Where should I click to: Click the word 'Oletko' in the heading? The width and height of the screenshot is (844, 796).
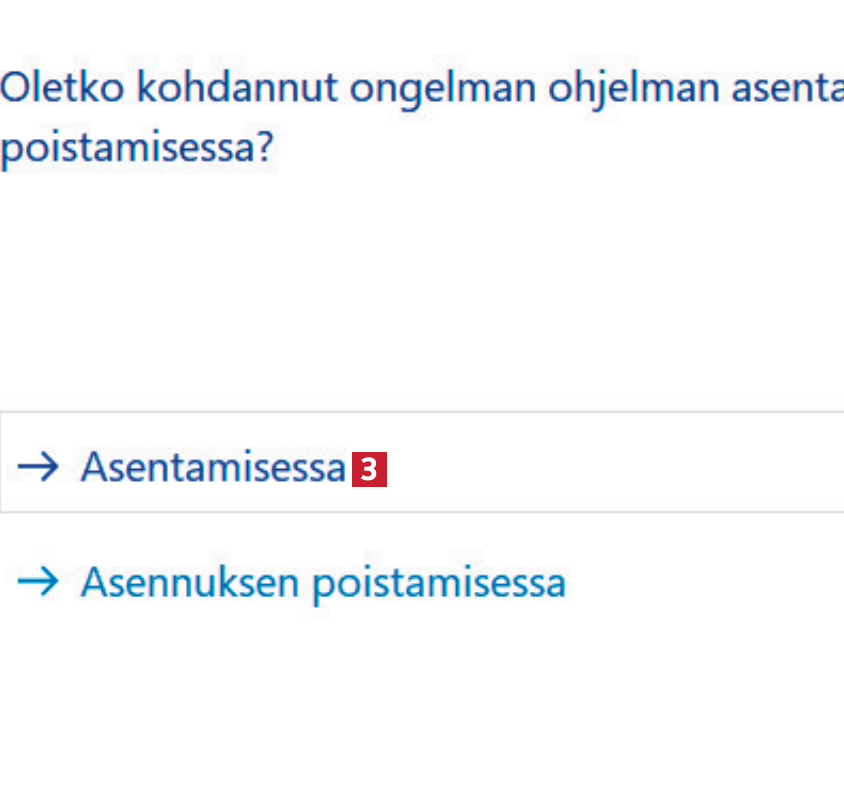(60, 88)
